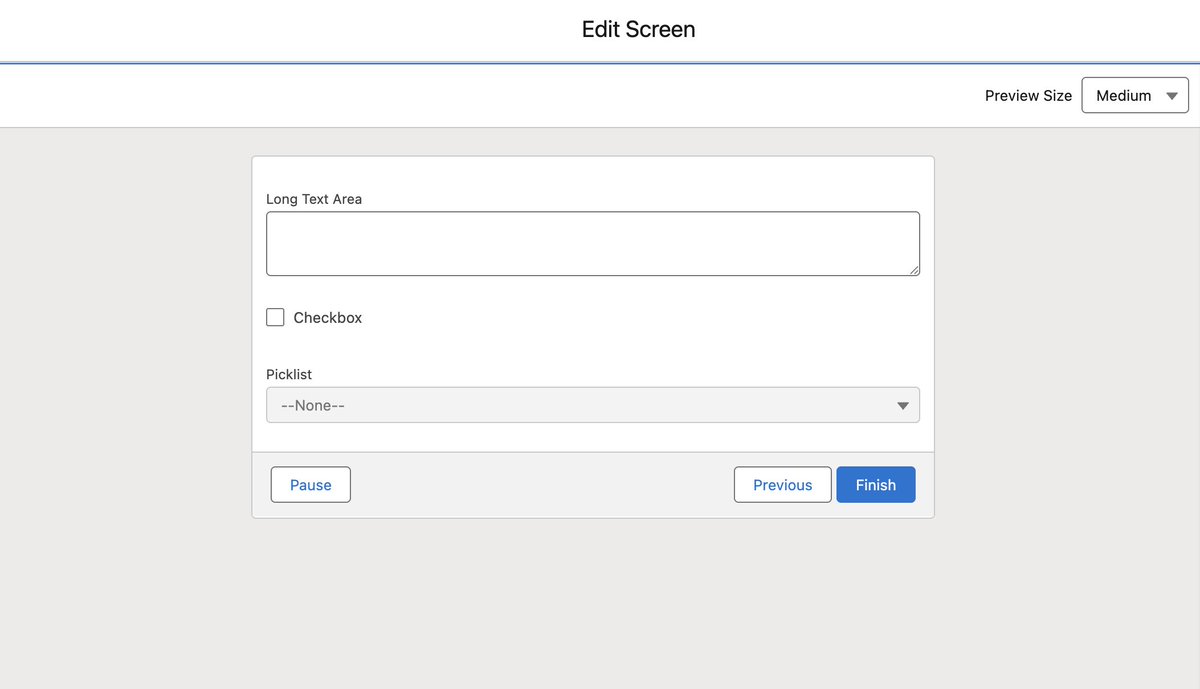This screenshot has width=1200, height=689.
Task: Click the Long Text Area label
Action: point(314,199)
